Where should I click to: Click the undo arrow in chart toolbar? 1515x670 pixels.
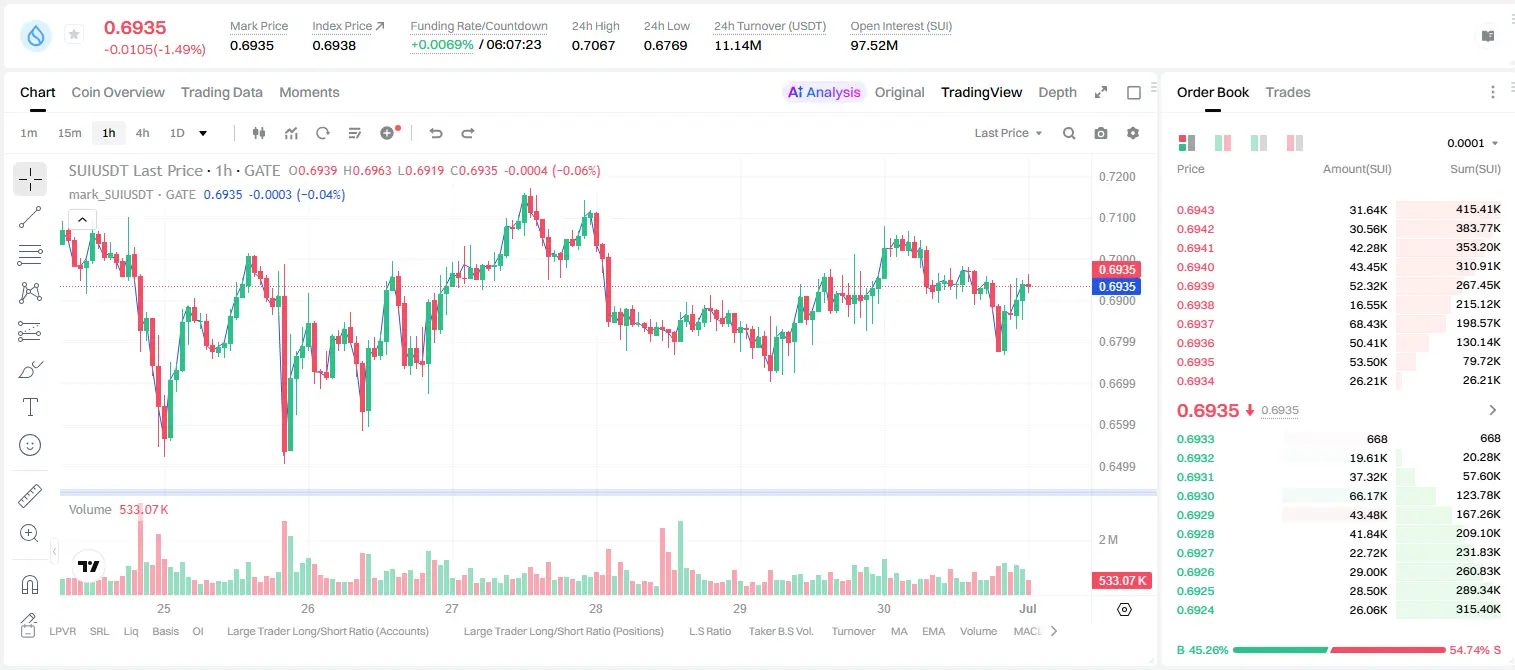[436, 133]
